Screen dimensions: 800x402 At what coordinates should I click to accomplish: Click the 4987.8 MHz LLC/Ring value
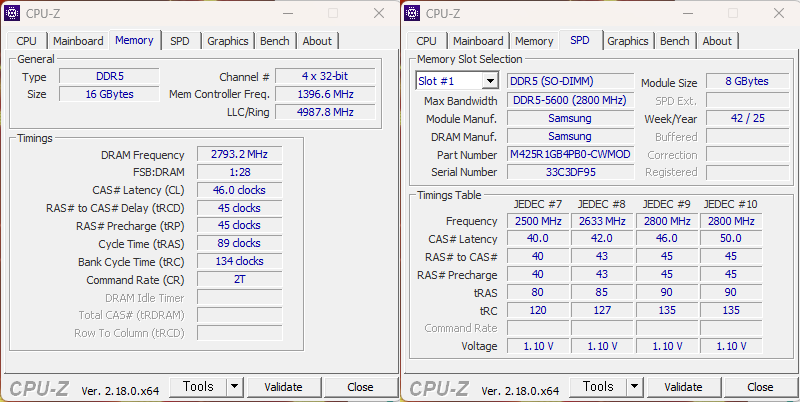click(325, 112)
